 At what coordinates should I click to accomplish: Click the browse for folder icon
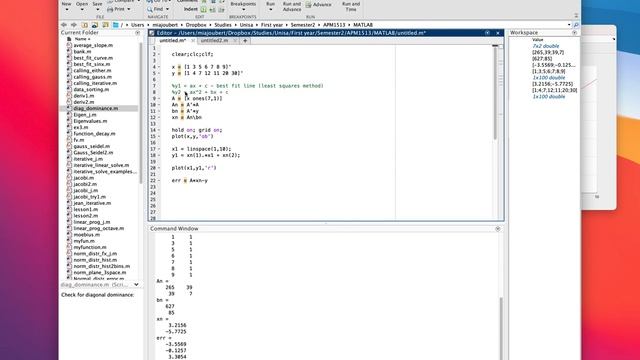(x=95, y=25)
